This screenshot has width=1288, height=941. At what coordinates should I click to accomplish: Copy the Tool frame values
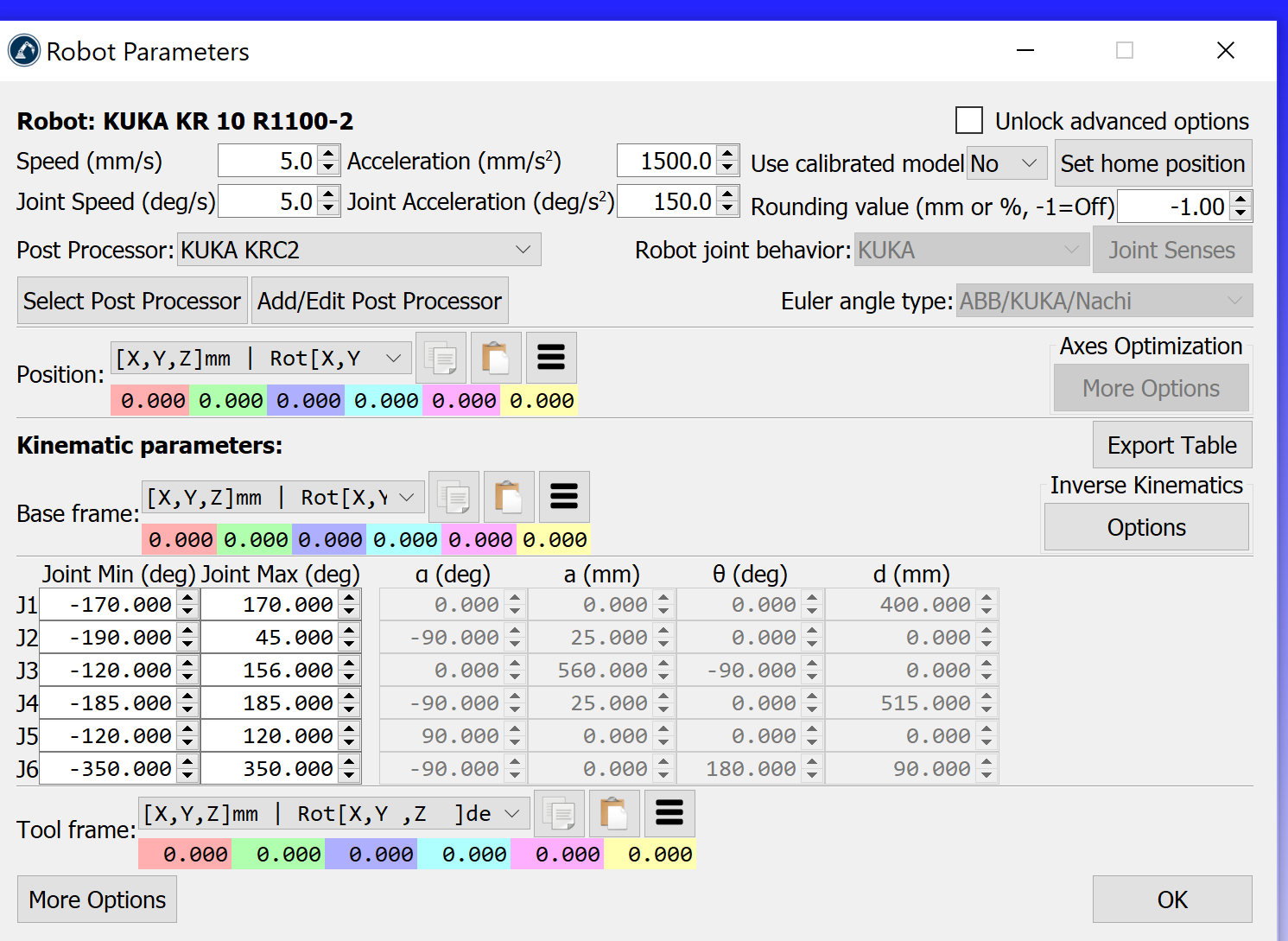559,814
